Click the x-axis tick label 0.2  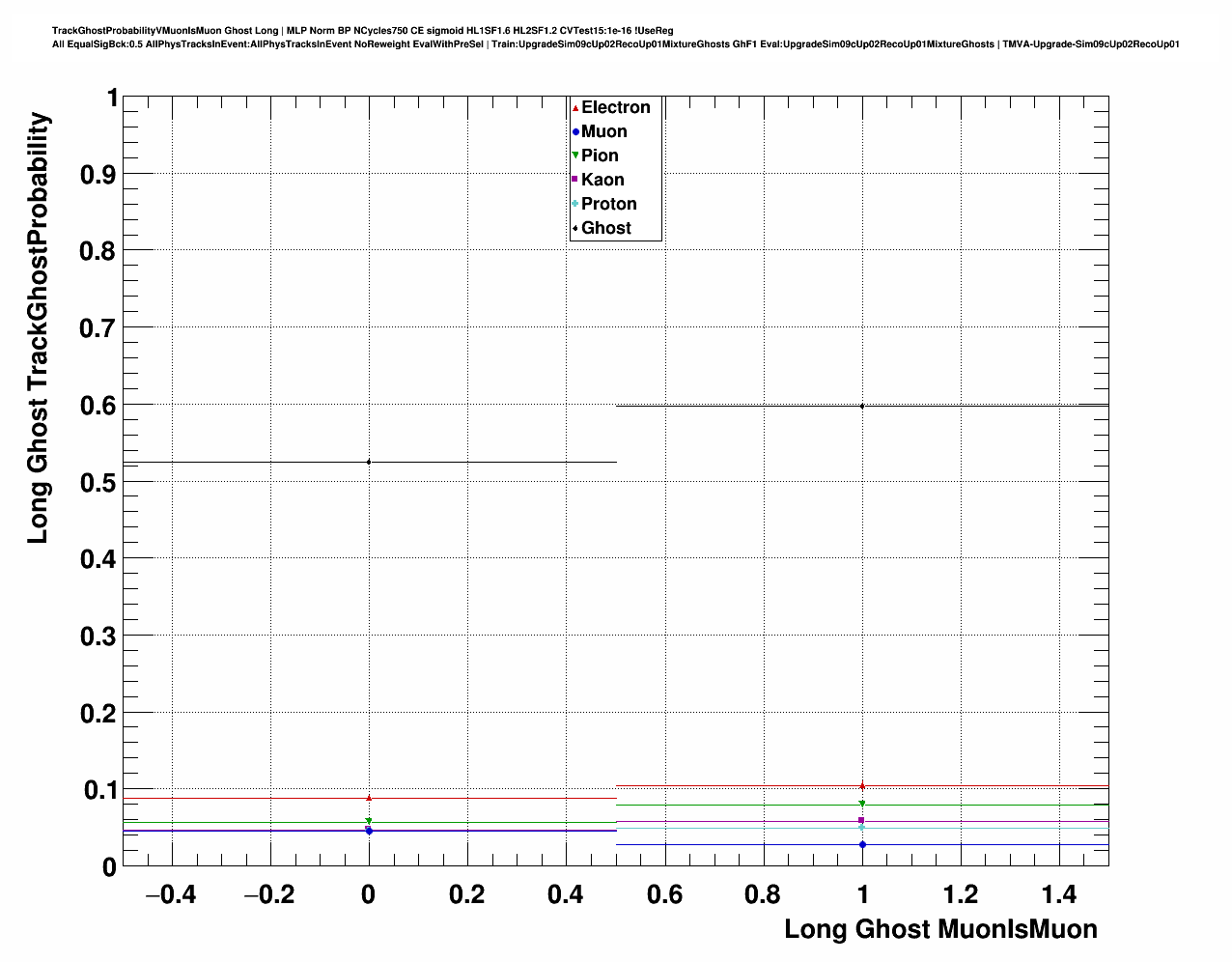point(467,894)
